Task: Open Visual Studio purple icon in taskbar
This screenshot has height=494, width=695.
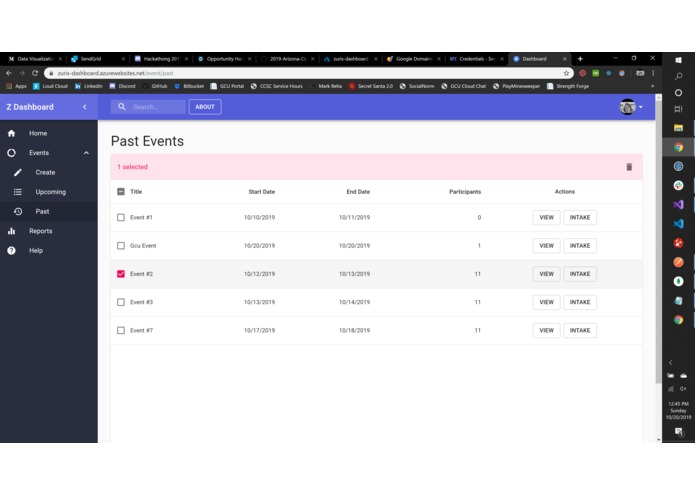Action: [678, 205]
